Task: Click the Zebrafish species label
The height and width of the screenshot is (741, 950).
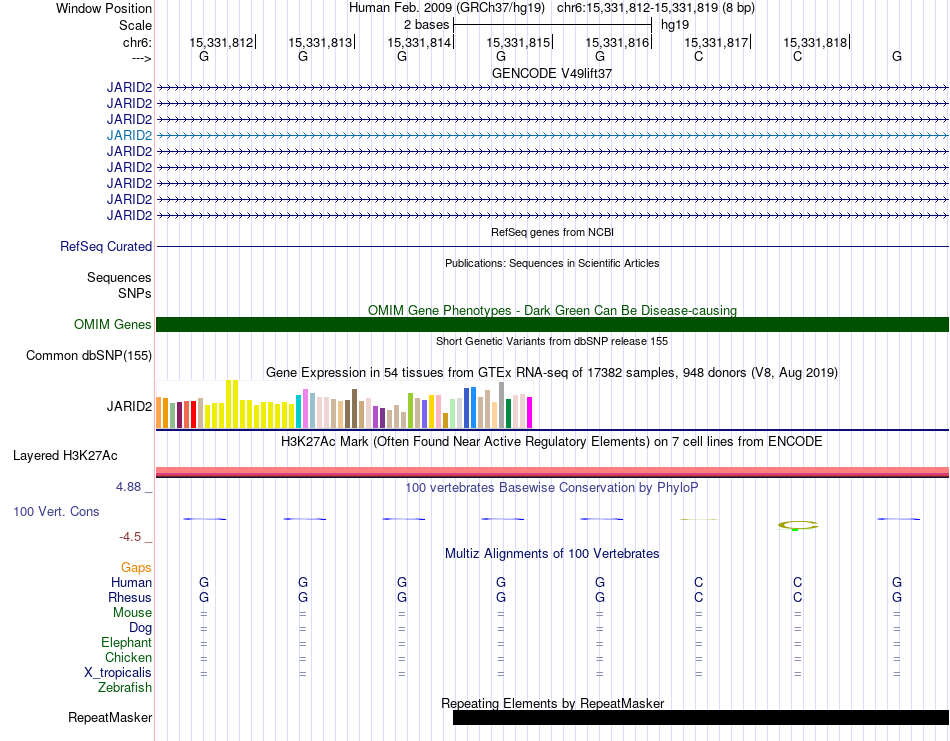Action: tap(125, 688)
